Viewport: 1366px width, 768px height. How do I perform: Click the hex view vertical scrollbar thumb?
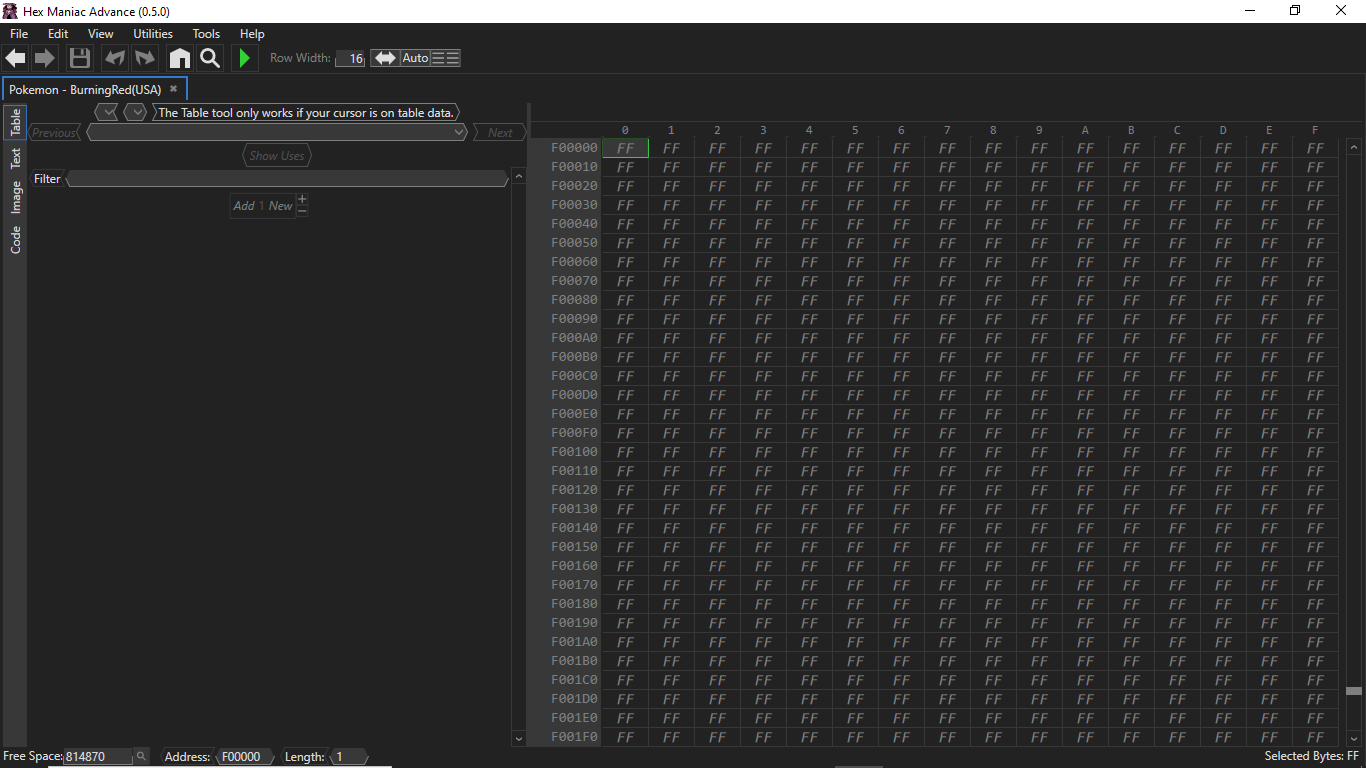(x=1354, y=691)
